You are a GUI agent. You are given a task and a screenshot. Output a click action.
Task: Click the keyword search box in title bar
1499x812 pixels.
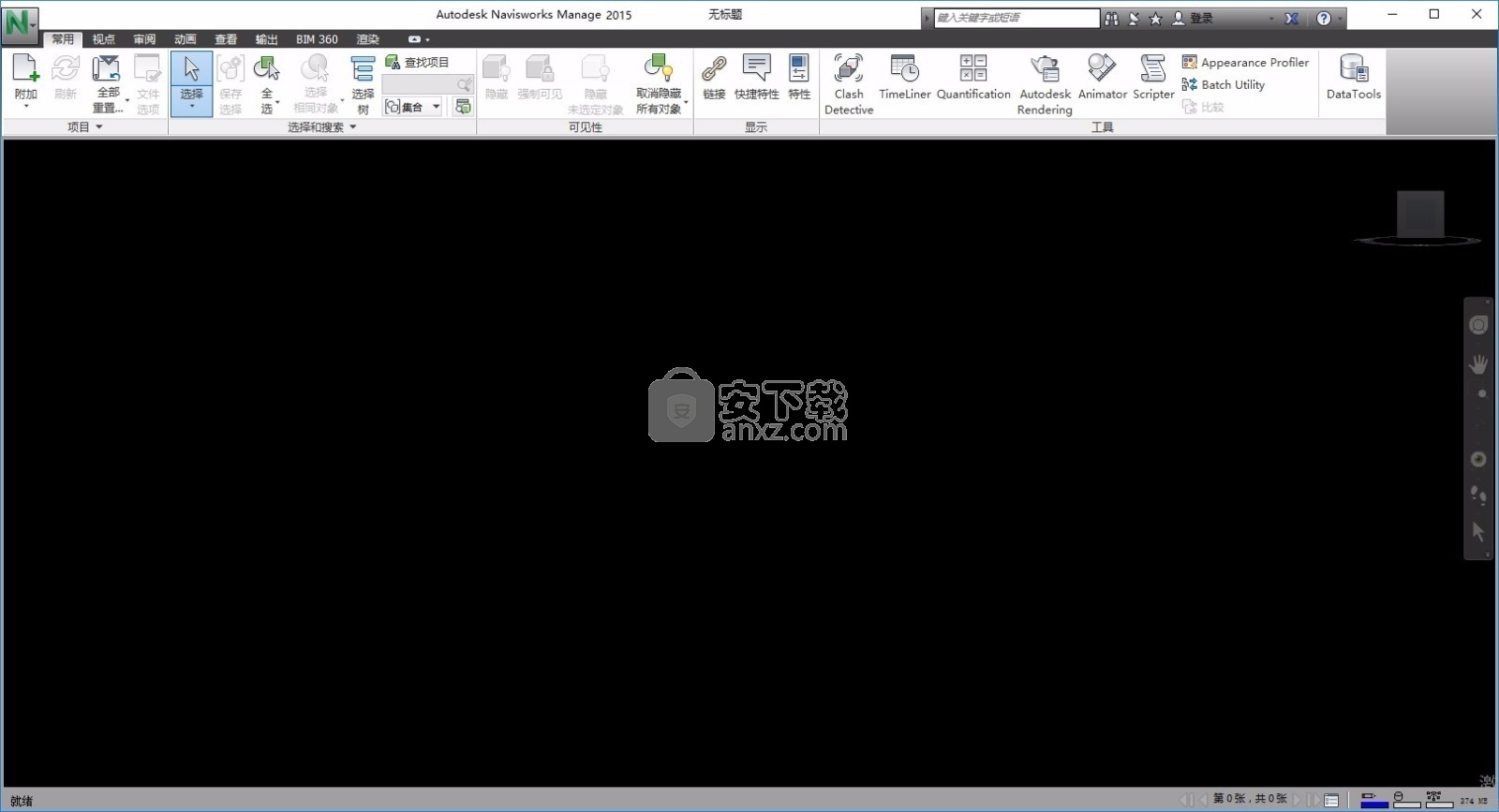click(x=1017, y=18)
